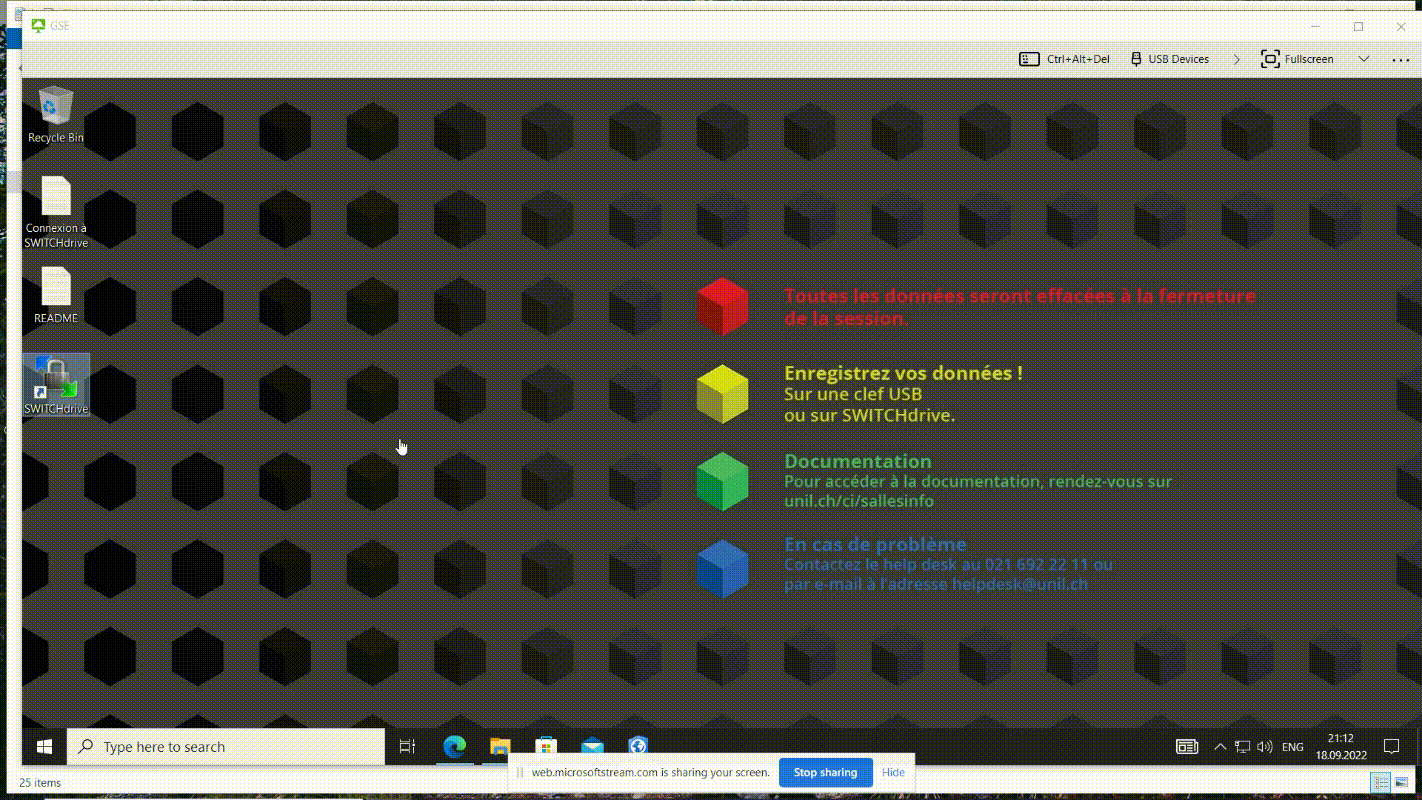Select the SWITCHdrive shortcut icon
This screenshot has width=1422, height=800.
coord(56,384)
